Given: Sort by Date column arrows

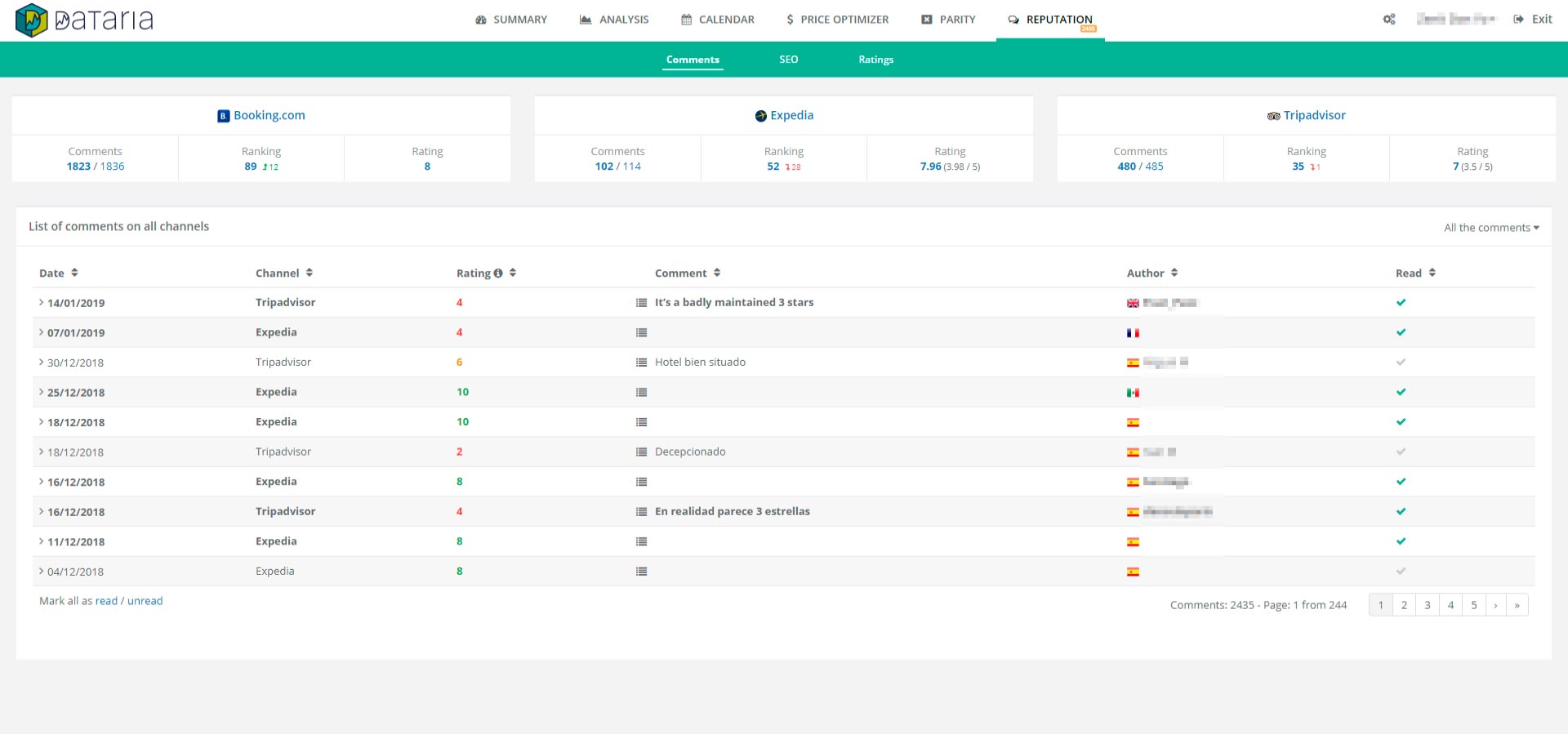Looking at the screenshot, I should tap(74, 273).
